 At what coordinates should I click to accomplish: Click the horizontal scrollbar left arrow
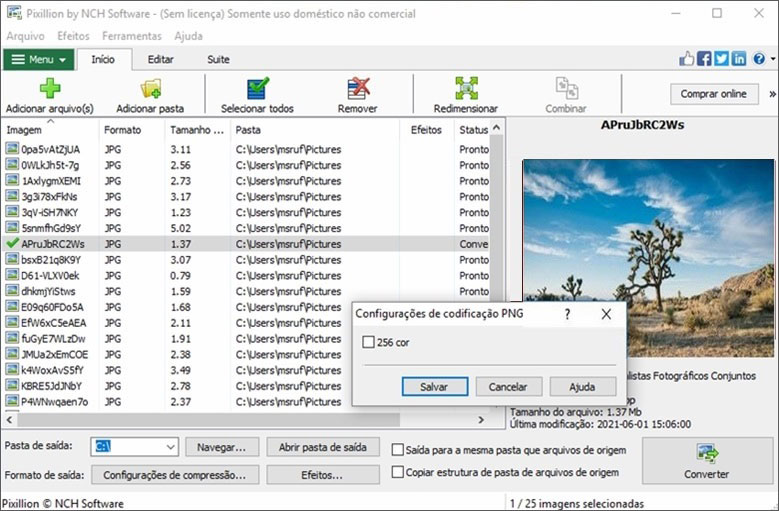point(9,420)
